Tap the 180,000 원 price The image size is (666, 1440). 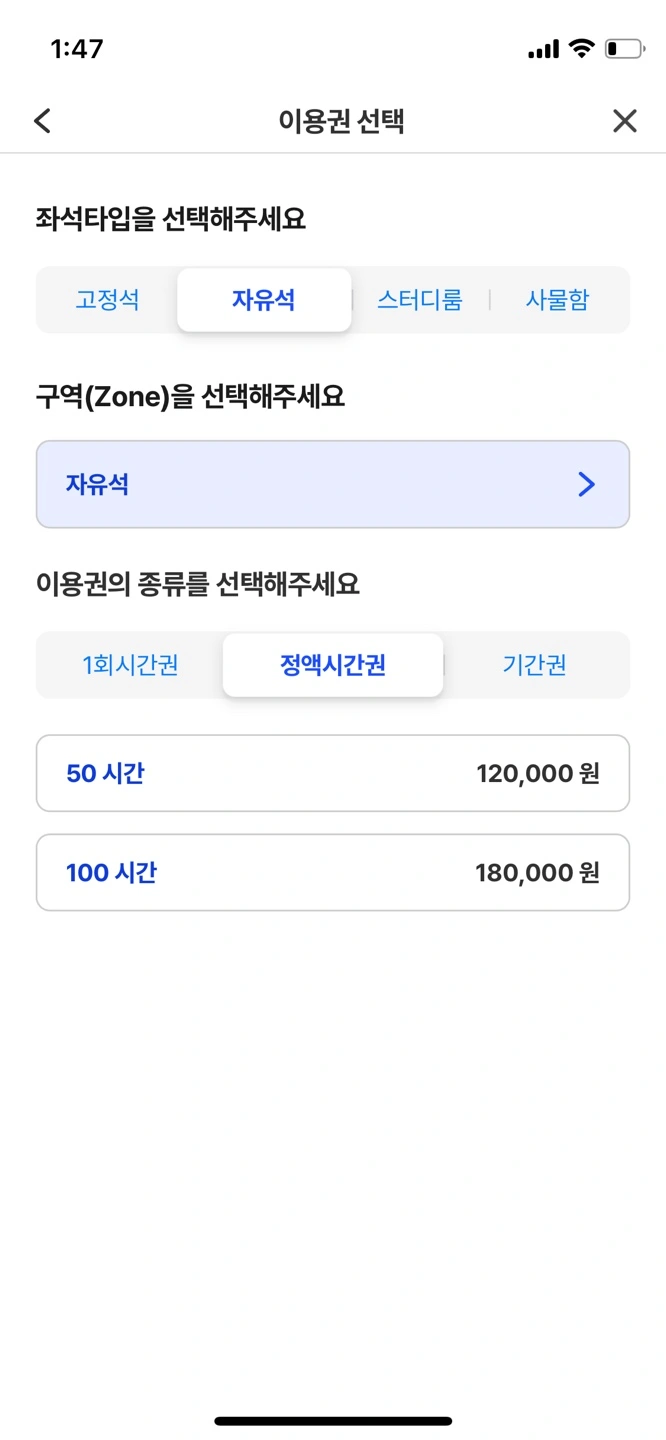coord(537,873)
